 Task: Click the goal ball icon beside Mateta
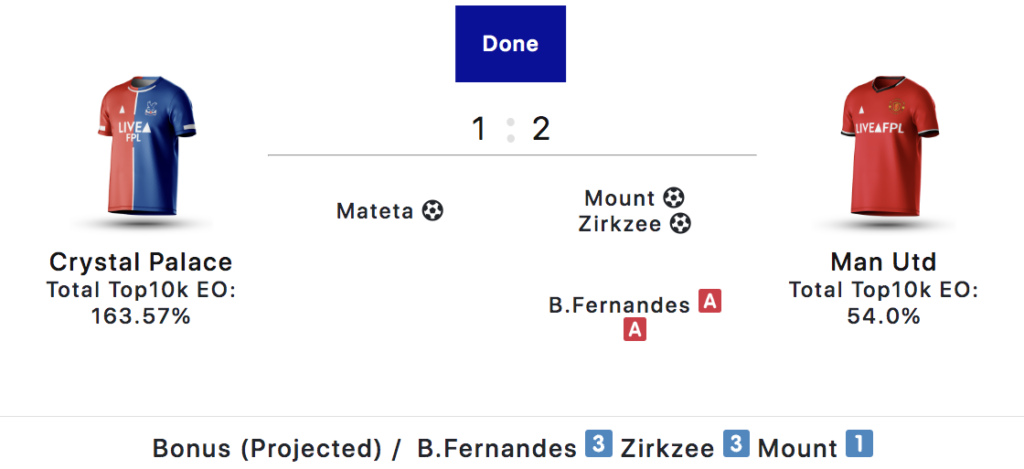[432, 211]
